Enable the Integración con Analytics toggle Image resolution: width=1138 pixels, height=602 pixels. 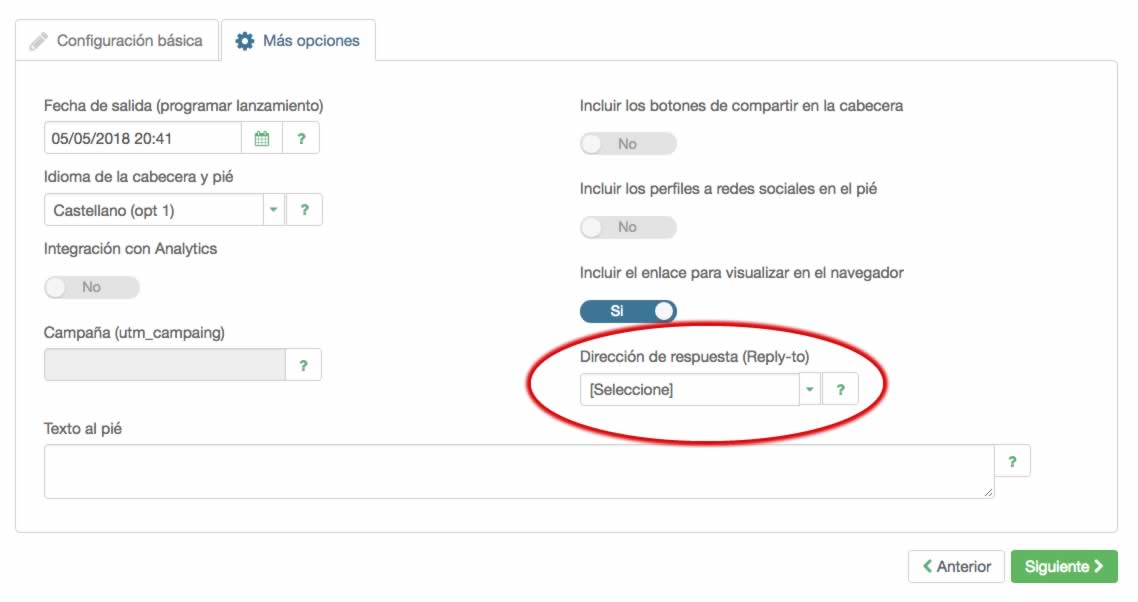(x=92, y=287)
